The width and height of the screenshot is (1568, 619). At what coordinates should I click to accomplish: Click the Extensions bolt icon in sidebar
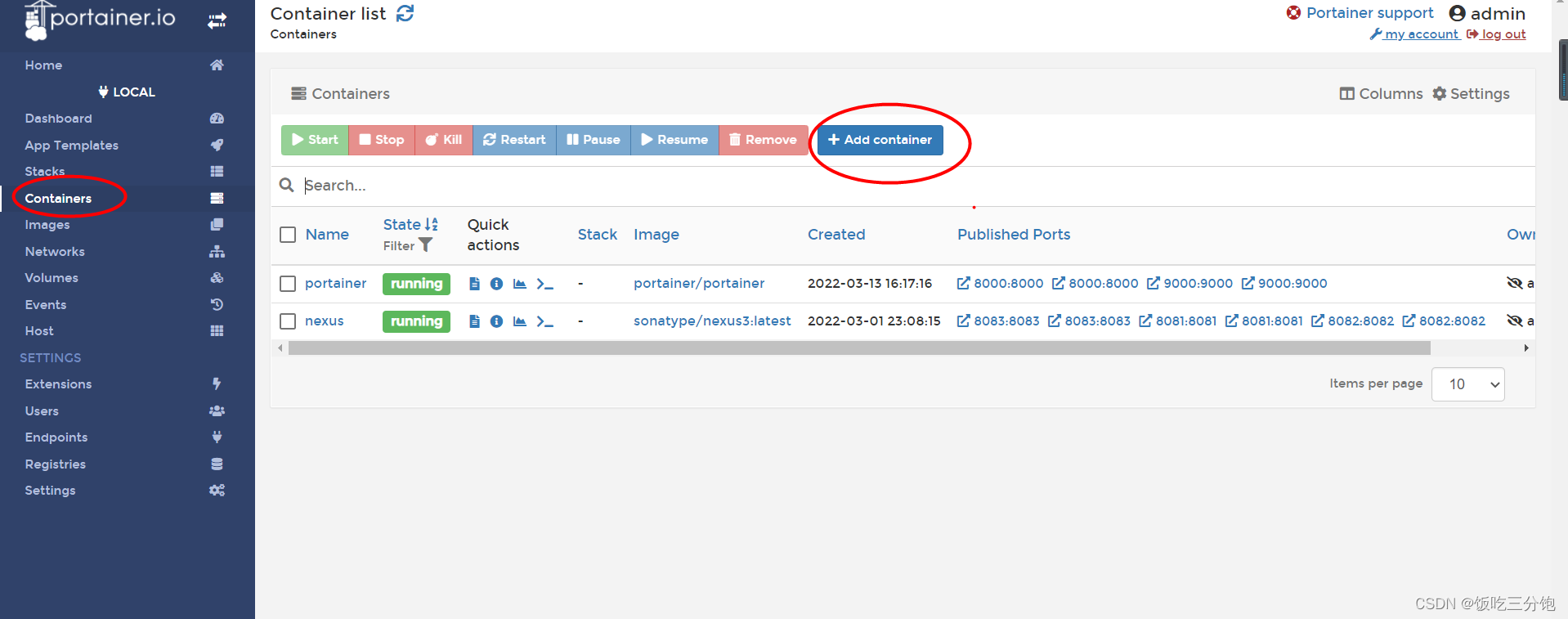(x=217, y=384)
